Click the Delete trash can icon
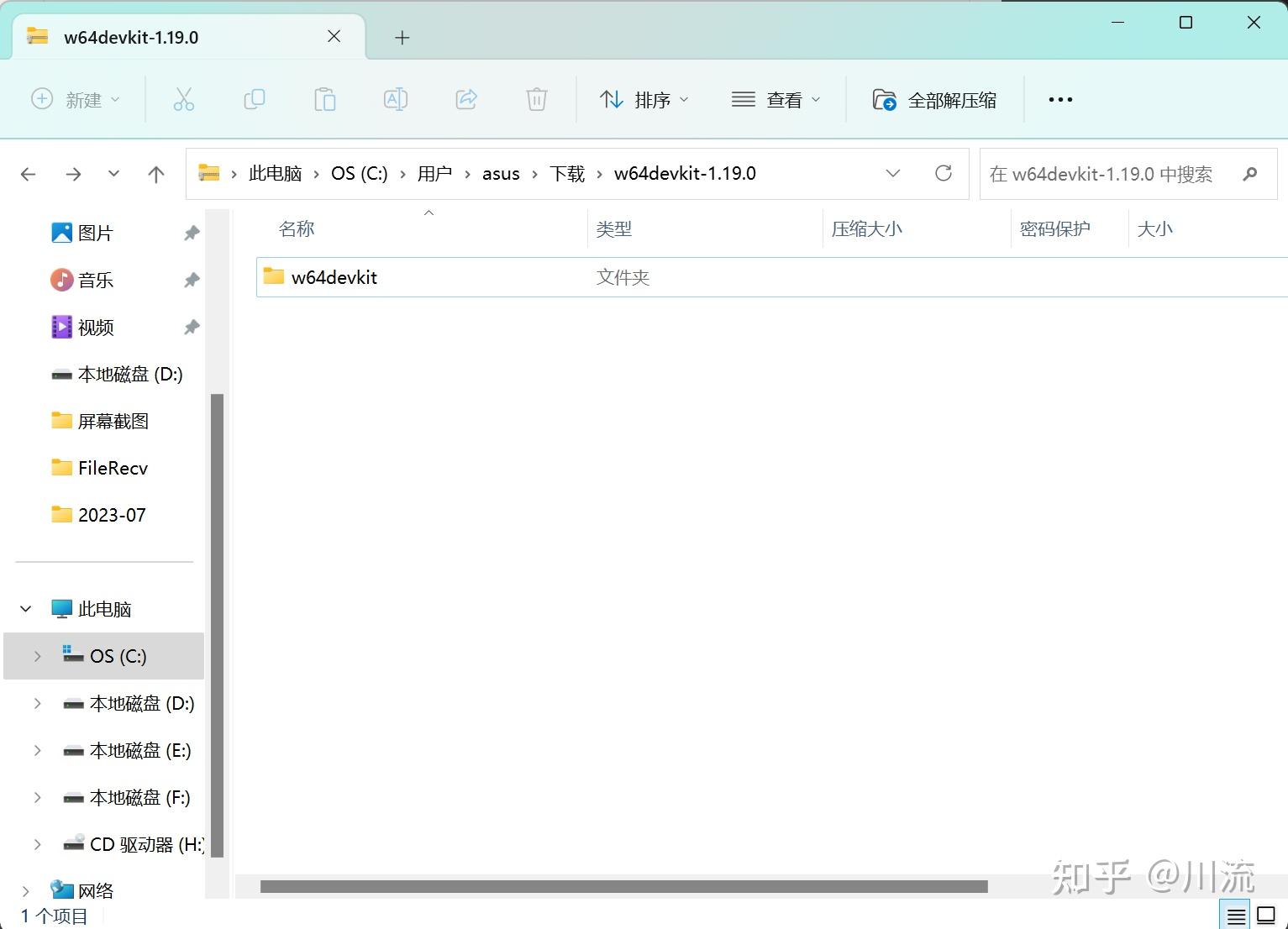This screenshot has width=1288, height=929. click(x=537, y=100)
